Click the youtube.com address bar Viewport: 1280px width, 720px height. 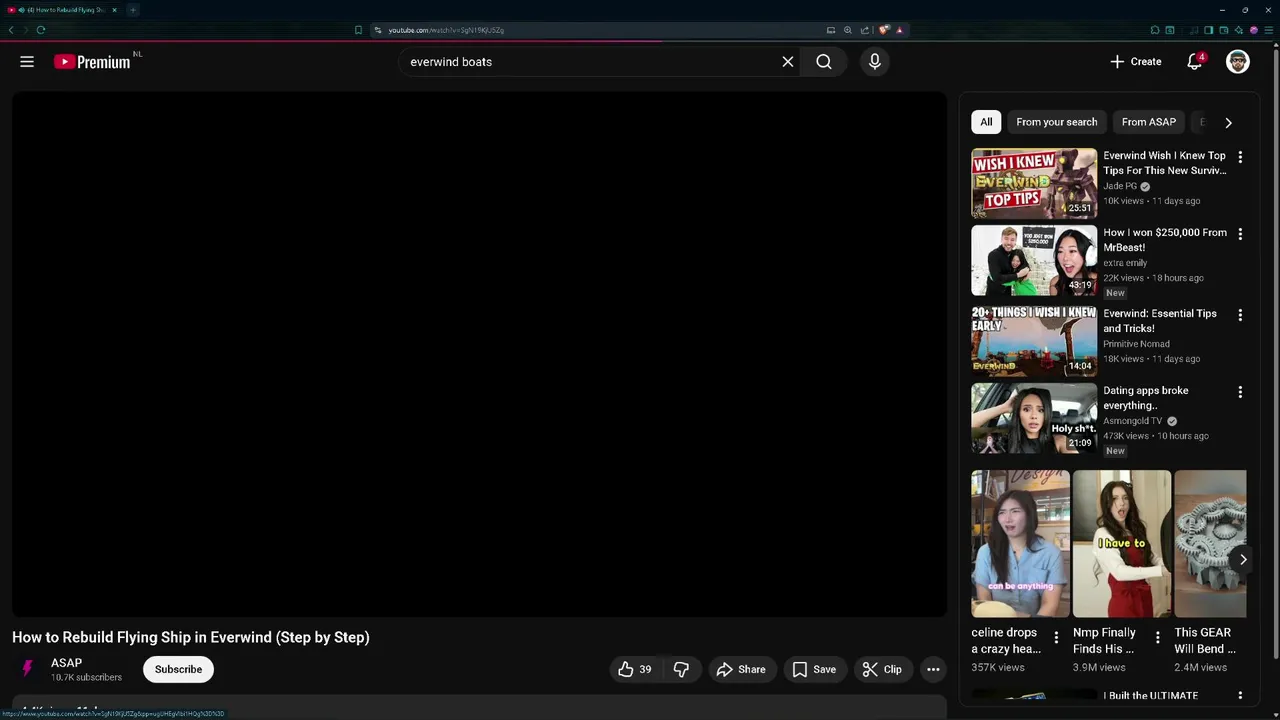click(600, 30)
